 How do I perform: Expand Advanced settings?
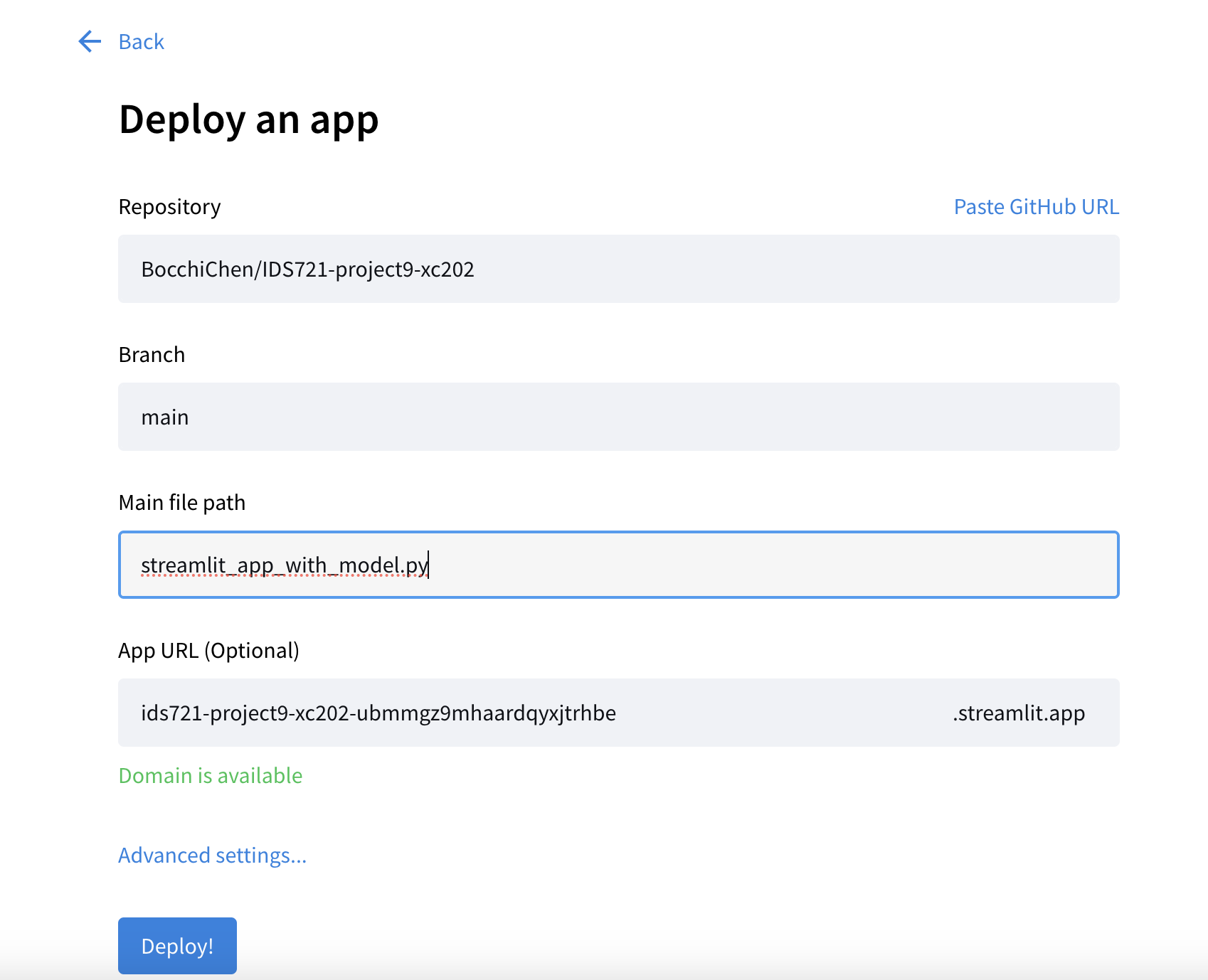[x=212, y=856]
